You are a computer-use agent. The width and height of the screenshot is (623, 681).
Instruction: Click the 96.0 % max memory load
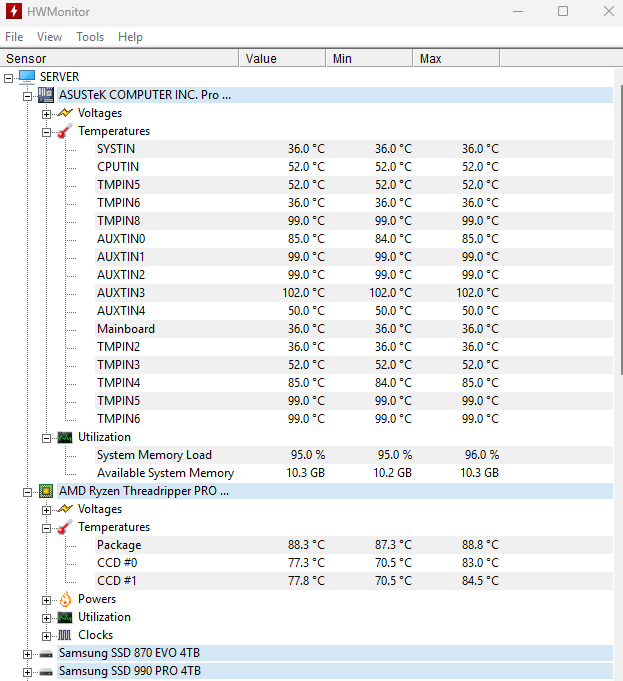point(482,455)
